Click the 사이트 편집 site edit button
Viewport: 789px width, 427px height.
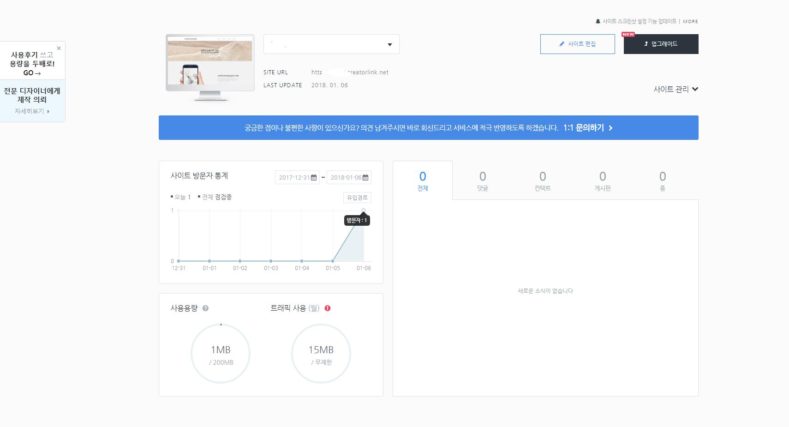coord(577,44)
